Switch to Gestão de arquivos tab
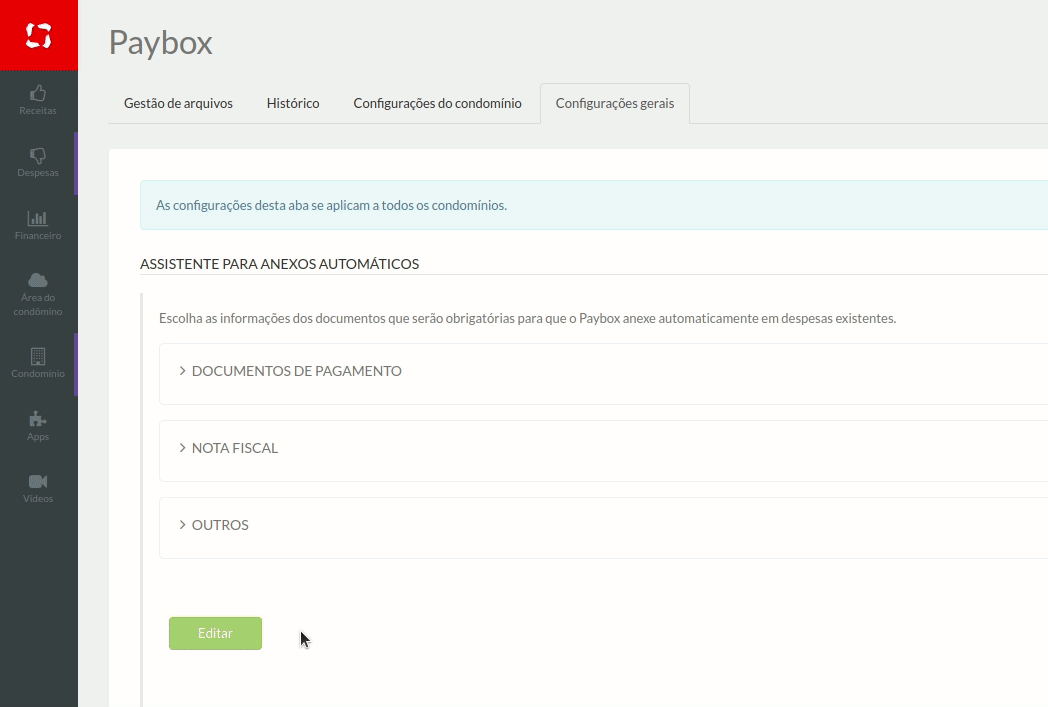The height and width of the screenshot is (707, 1048). (178, 104)
